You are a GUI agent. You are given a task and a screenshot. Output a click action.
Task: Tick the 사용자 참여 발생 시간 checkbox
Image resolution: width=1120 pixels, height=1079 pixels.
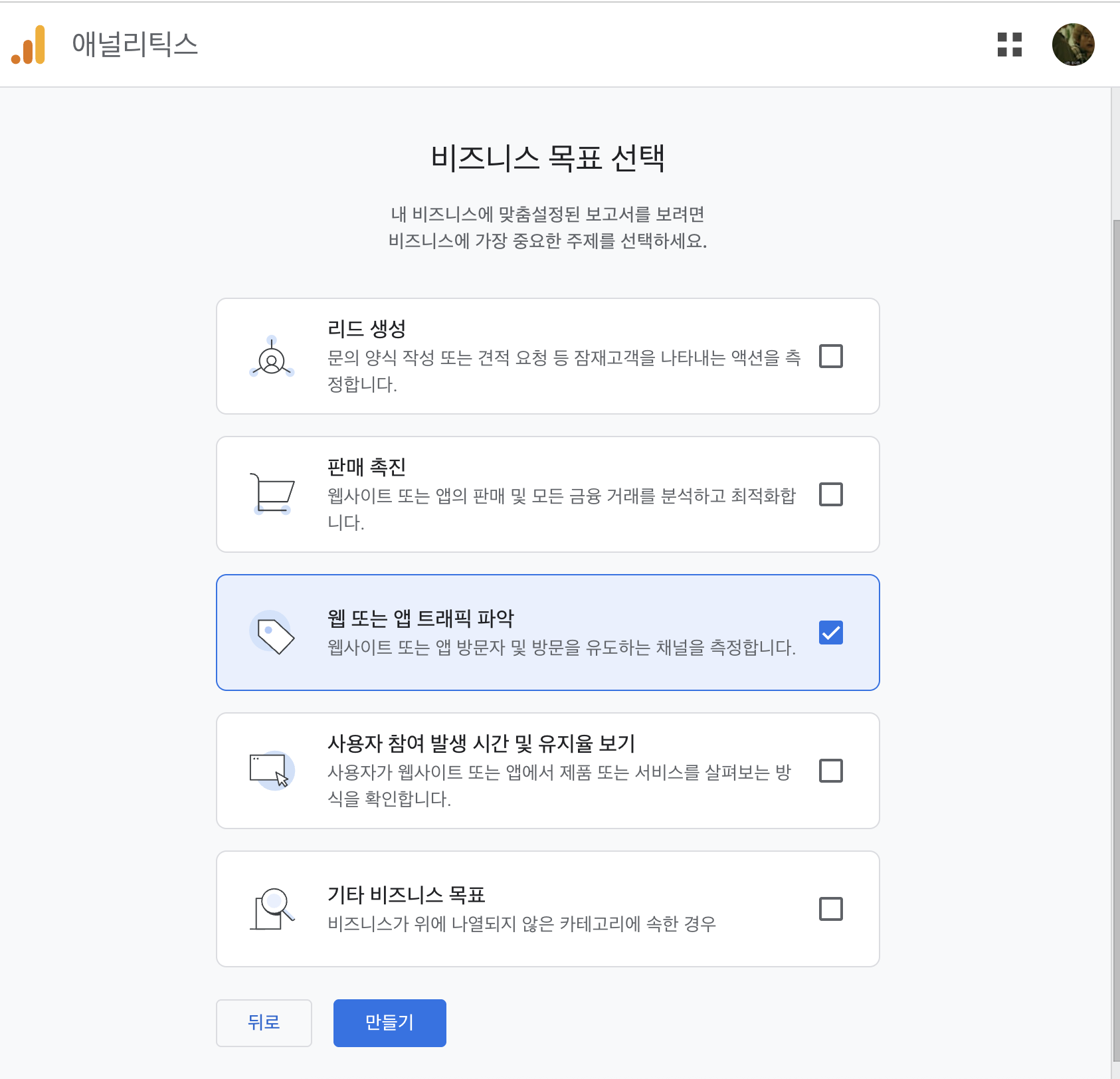pyautogui.click(x=830, y=771)
